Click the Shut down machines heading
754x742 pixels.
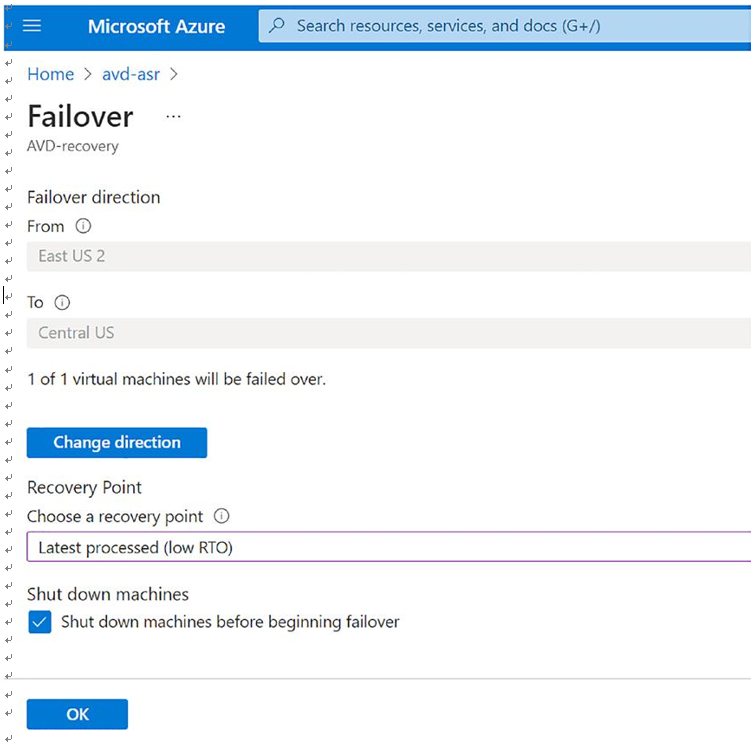(108, 594)
